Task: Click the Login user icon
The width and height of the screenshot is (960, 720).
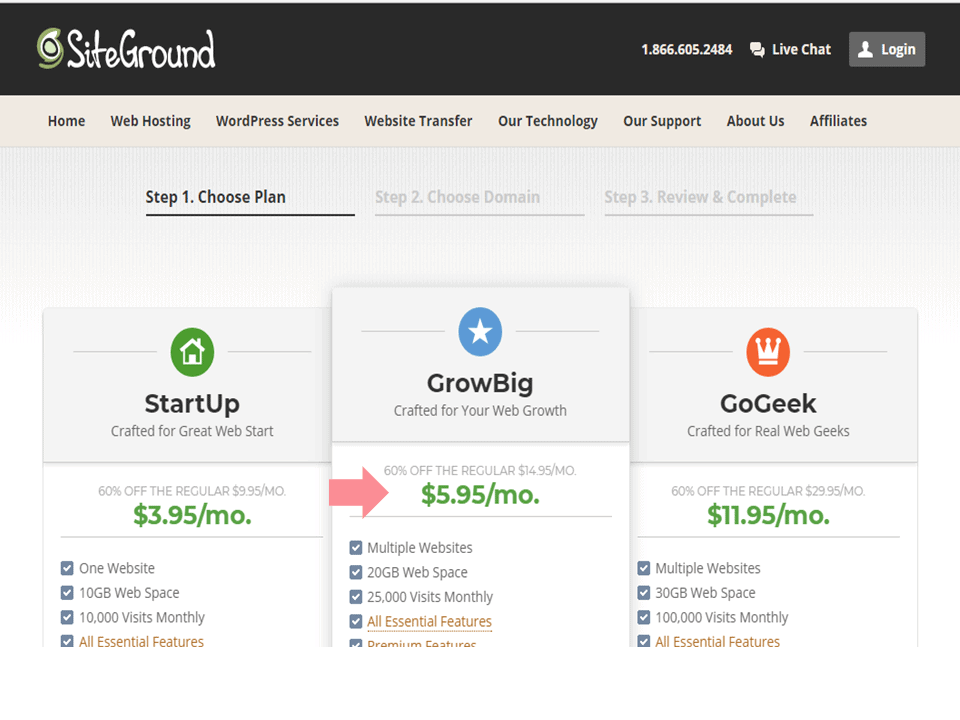Action: coord(865,50)
